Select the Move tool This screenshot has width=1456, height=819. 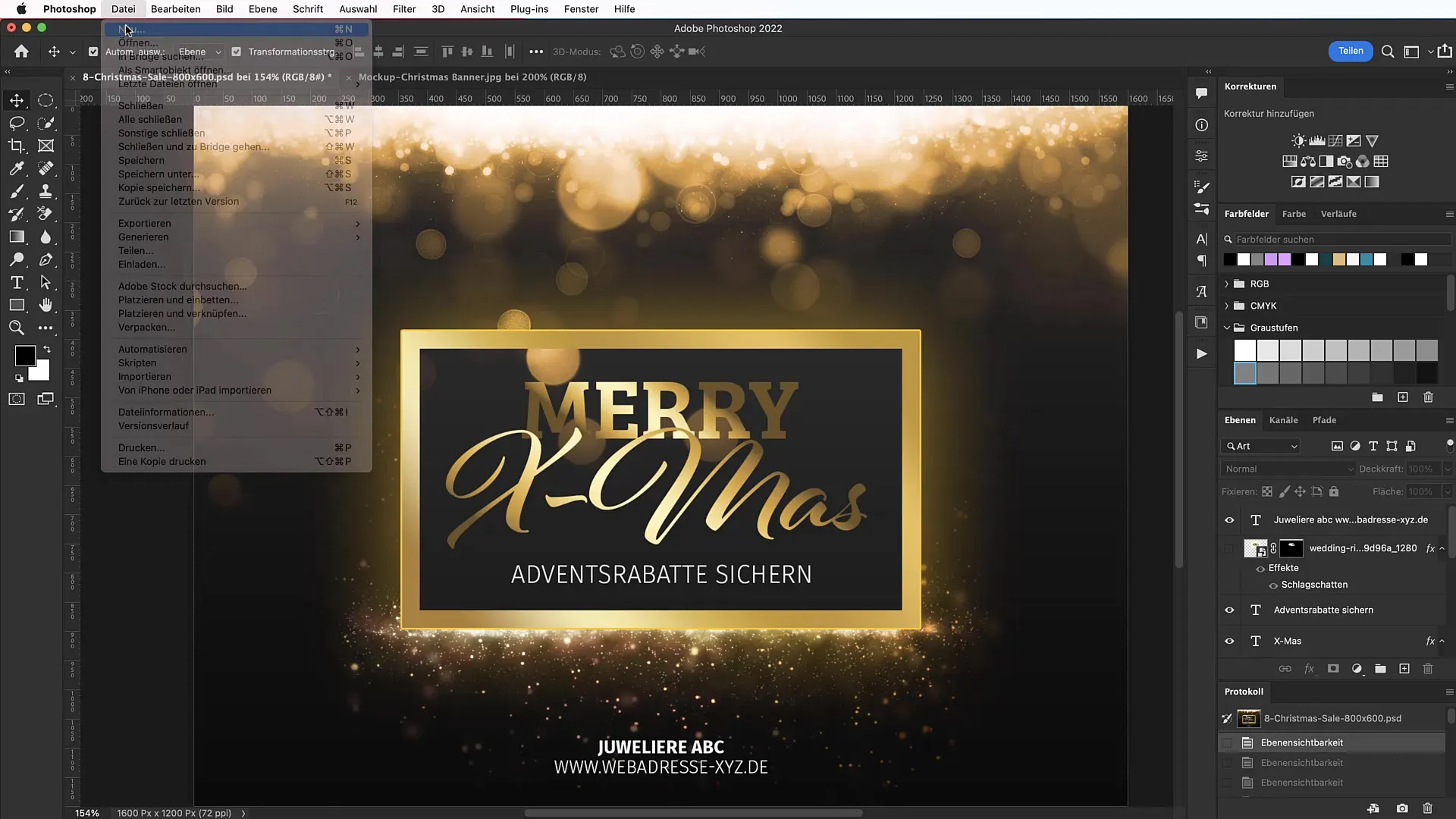(17, 100)
